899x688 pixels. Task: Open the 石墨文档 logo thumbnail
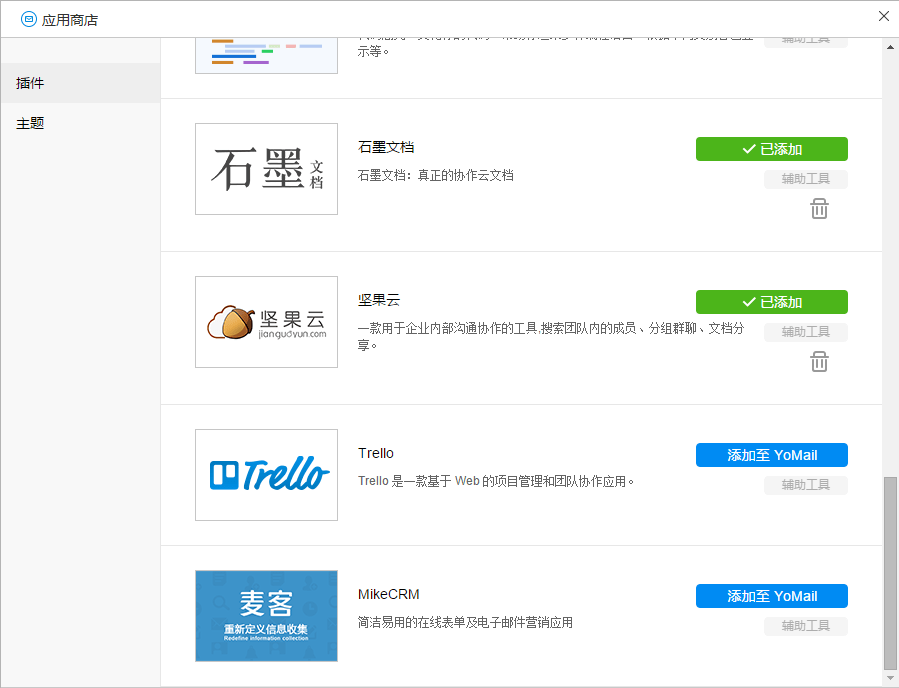click(267, 169)
